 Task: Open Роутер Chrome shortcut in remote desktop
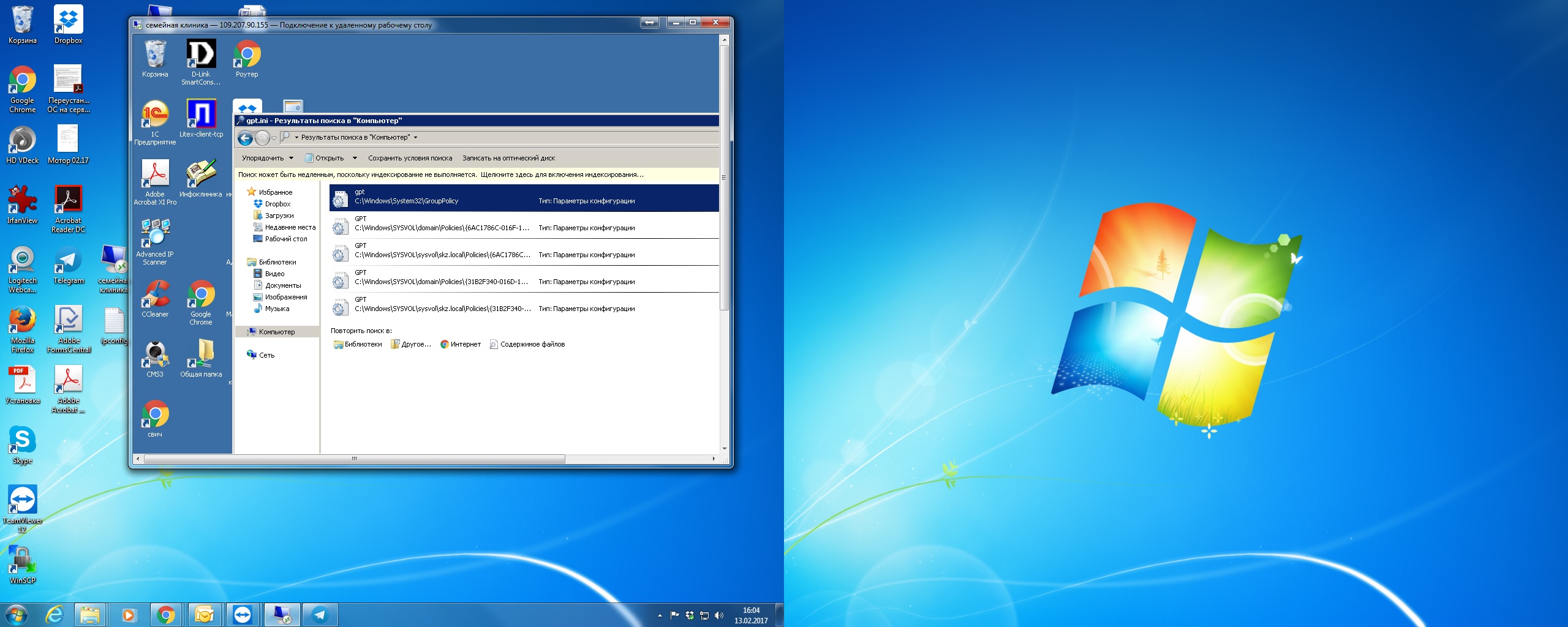[x=247, y=59]
